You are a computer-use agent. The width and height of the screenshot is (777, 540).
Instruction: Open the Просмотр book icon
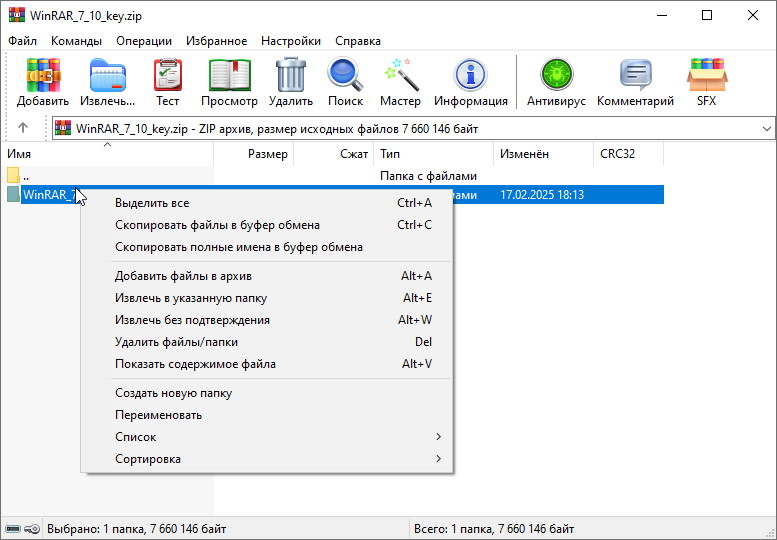229,75
